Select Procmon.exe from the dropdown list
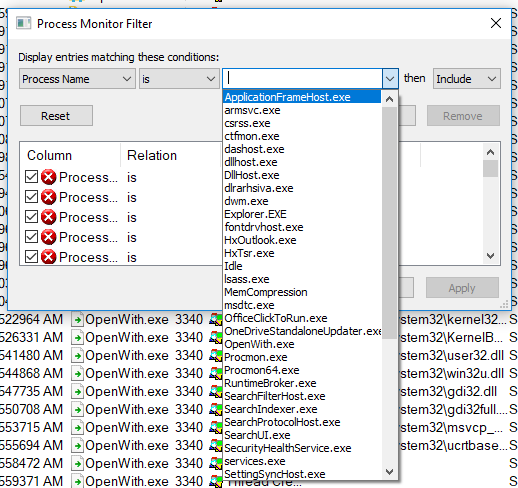This screenshot has width=518, height=488. (302, 357)
